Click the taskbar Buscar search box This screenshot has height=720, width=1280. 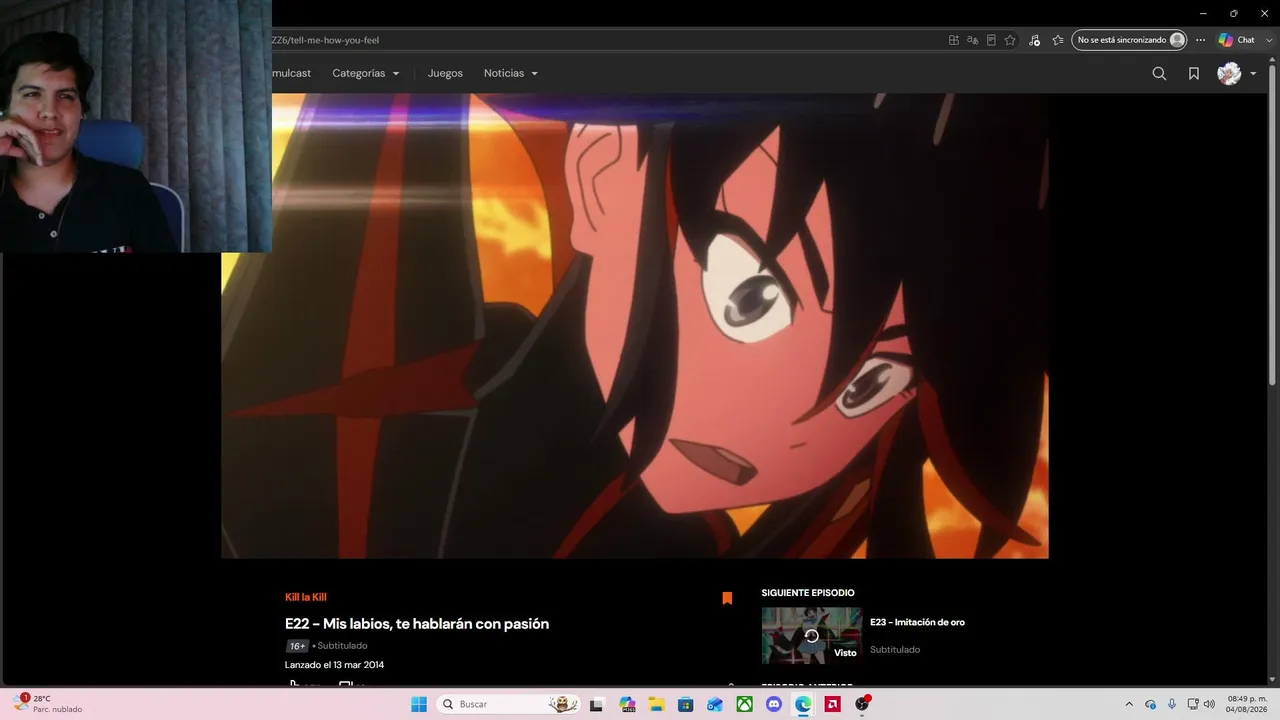[x=510, y=704]
